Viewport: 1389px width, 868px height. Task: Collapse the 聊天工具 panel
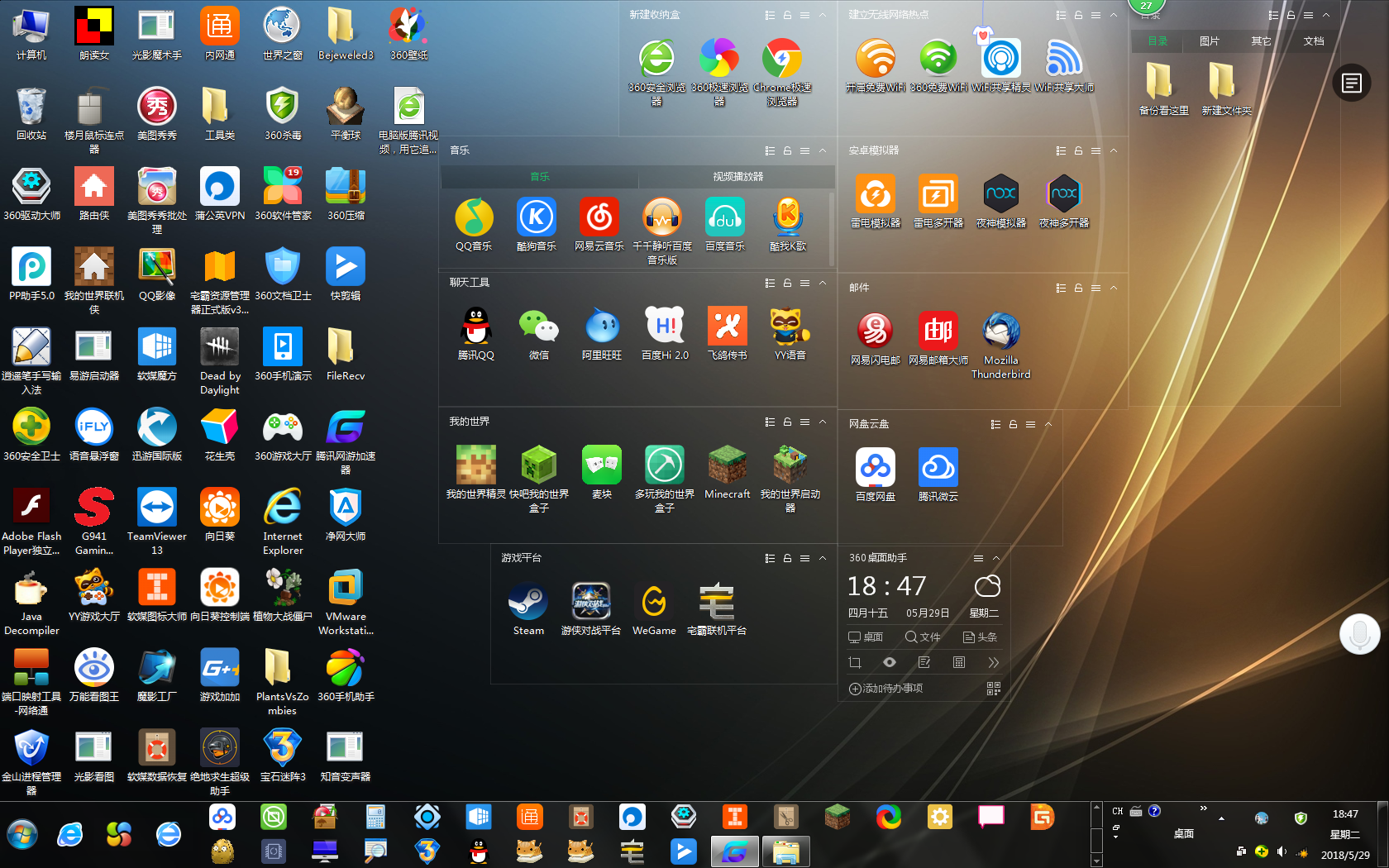pyautogui.click(x=823, y=283)
